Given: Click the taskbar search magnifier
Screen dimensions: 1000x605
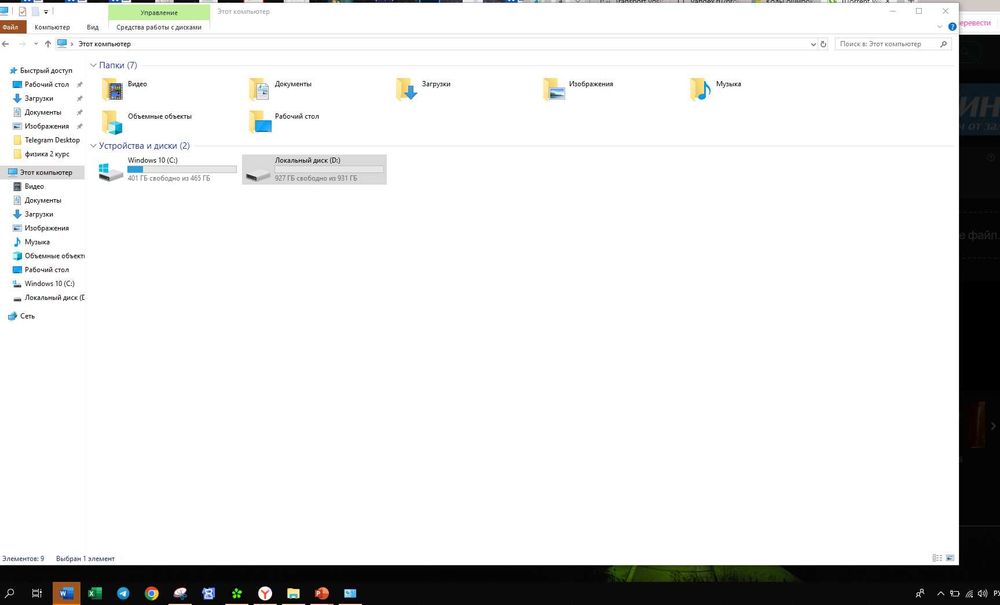Looking at the screenshot, I should [10, 593].
